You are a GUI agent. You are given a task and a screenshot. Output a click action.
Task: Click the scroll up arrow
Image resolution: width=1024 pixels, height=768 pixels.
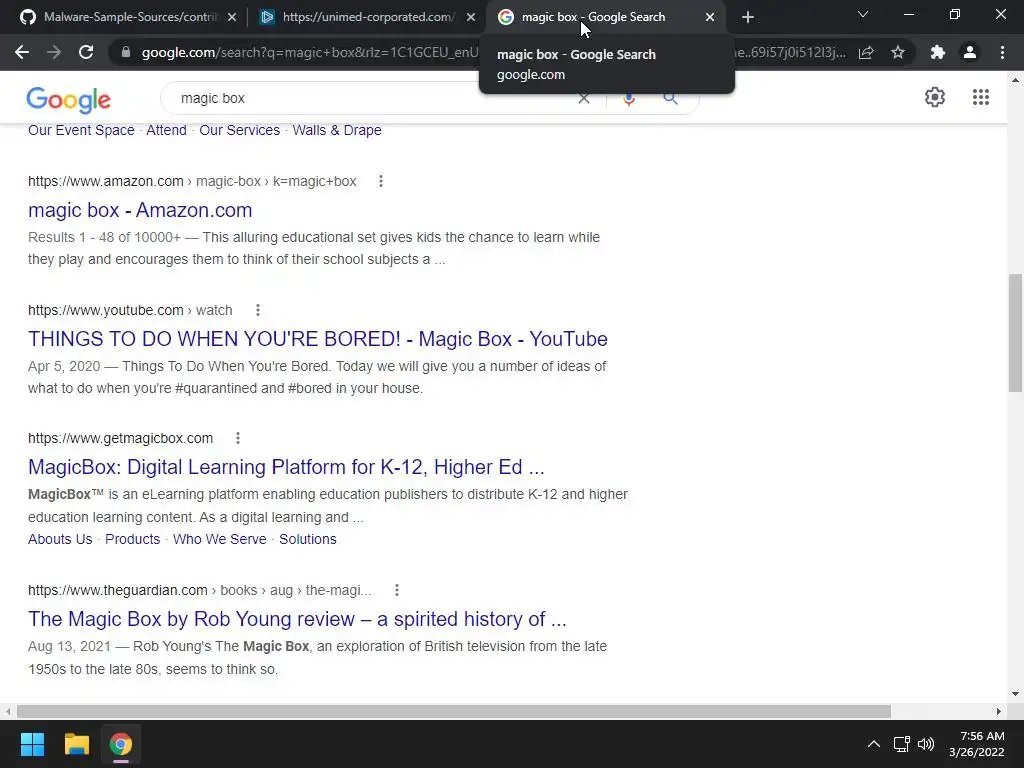[x=1016, y=80]
